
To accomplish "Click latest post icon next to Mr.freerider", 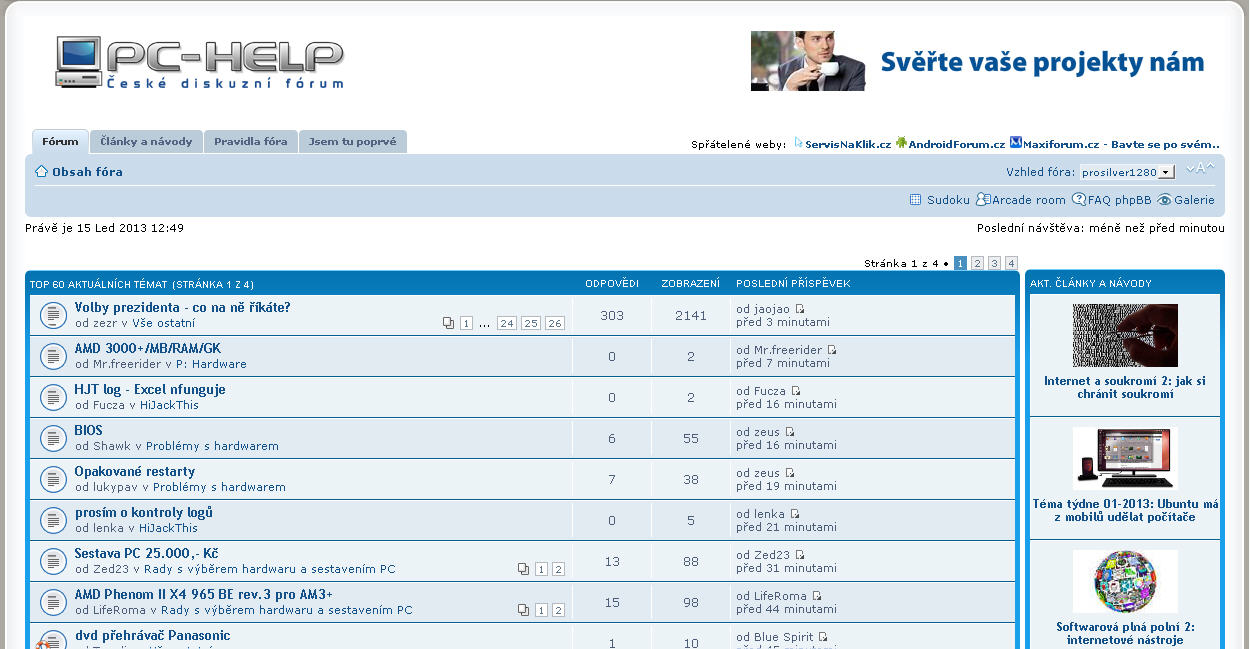I will coord(832,350).
